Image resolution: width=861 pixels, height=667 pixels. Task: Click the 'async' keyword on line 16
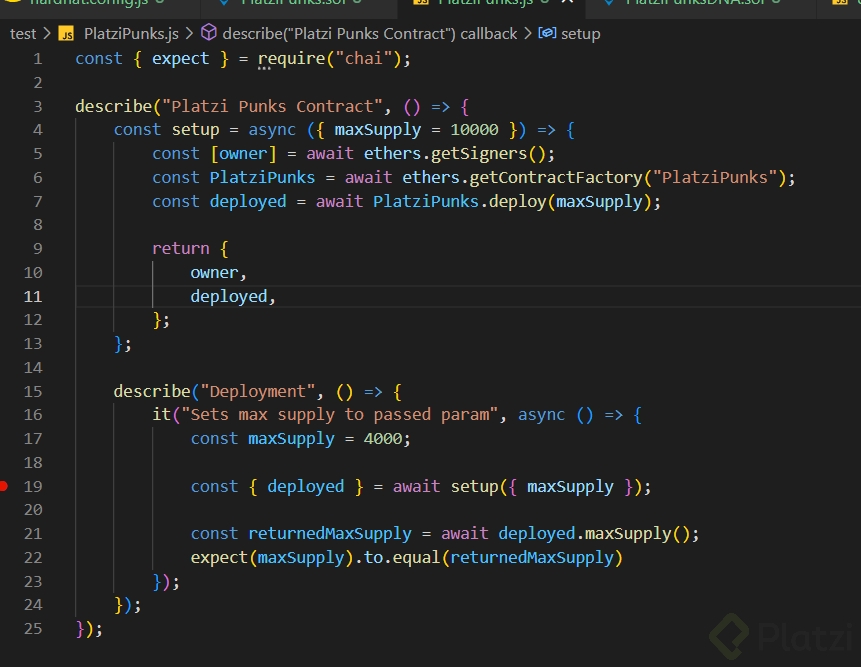coord(541,415)
